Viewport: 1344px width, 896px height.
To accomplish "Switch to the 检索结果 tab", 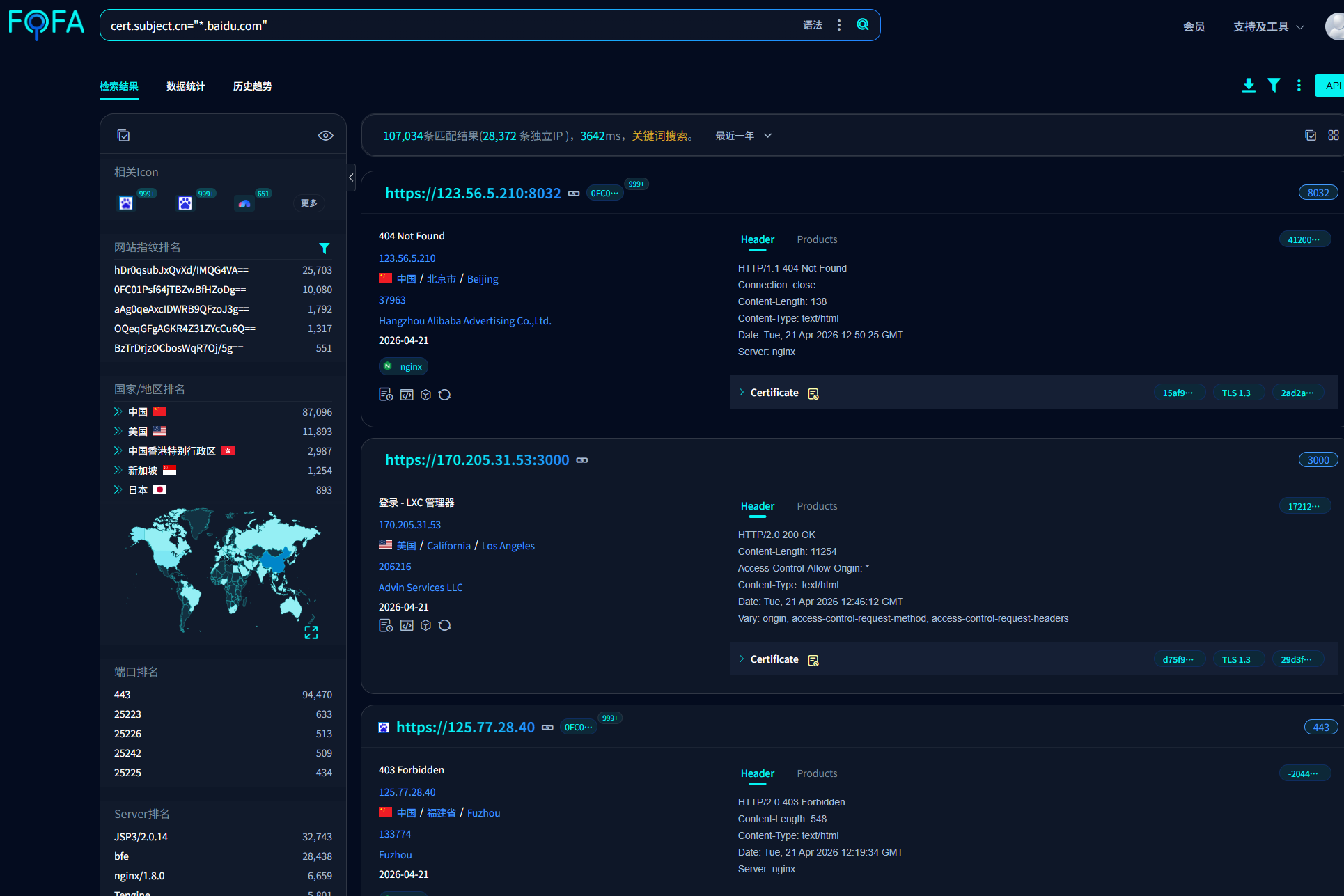I will [x=119, y=86].
